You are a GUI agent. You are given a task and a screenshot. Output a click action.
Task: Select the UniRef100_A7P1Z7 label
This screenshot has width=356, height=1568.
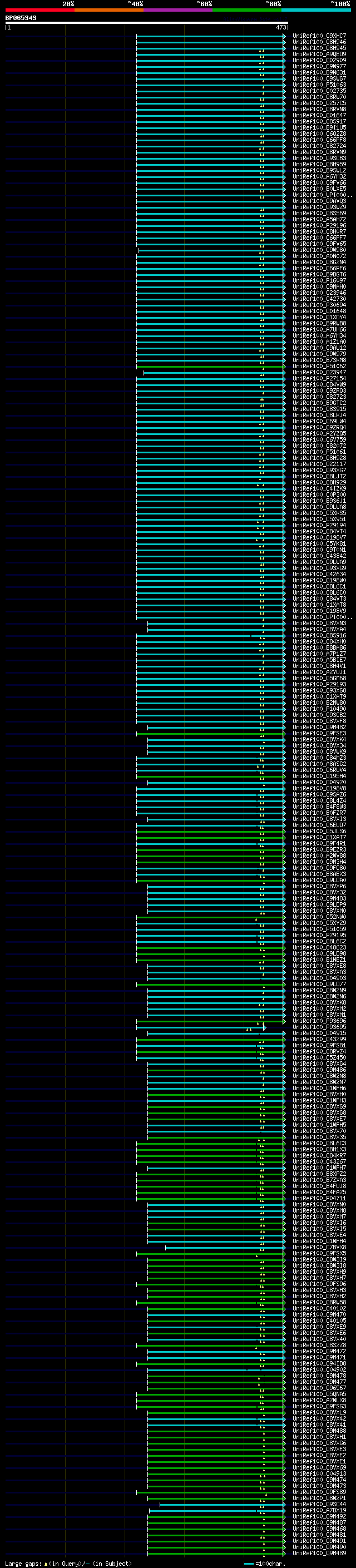click(319, 654)
